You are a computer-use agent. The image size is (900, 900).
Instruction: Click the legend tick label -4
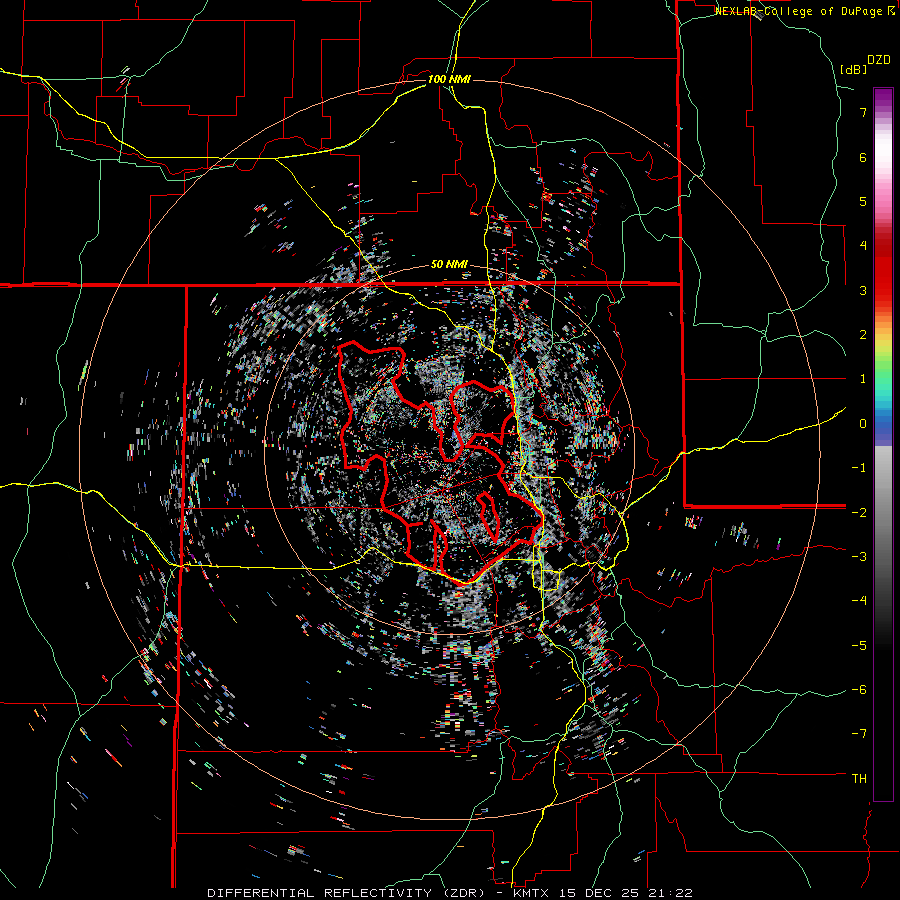click(859, 600)
